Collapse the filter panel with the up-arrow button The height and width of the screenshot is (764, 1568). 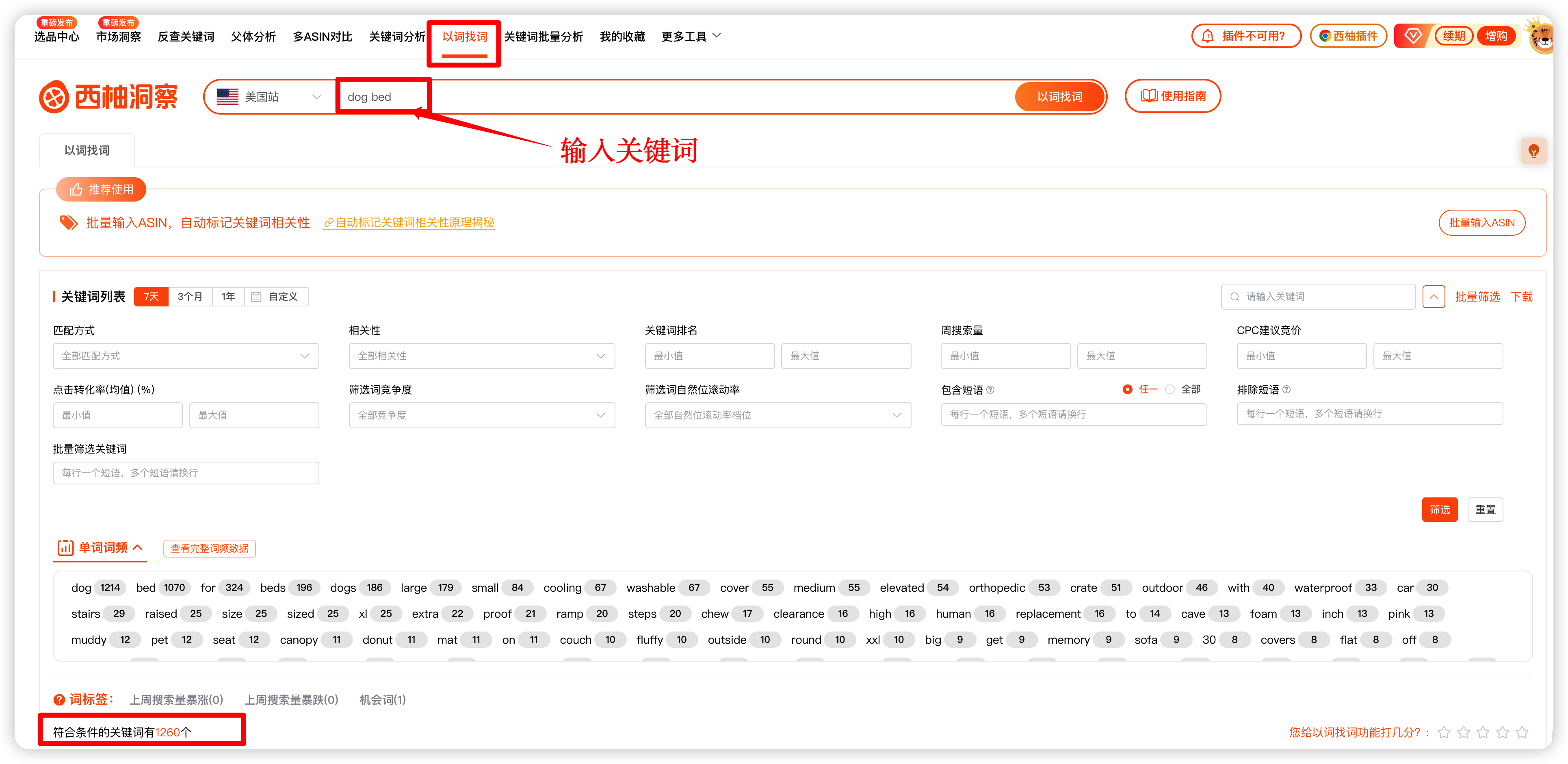click(x=1434, y=297)
